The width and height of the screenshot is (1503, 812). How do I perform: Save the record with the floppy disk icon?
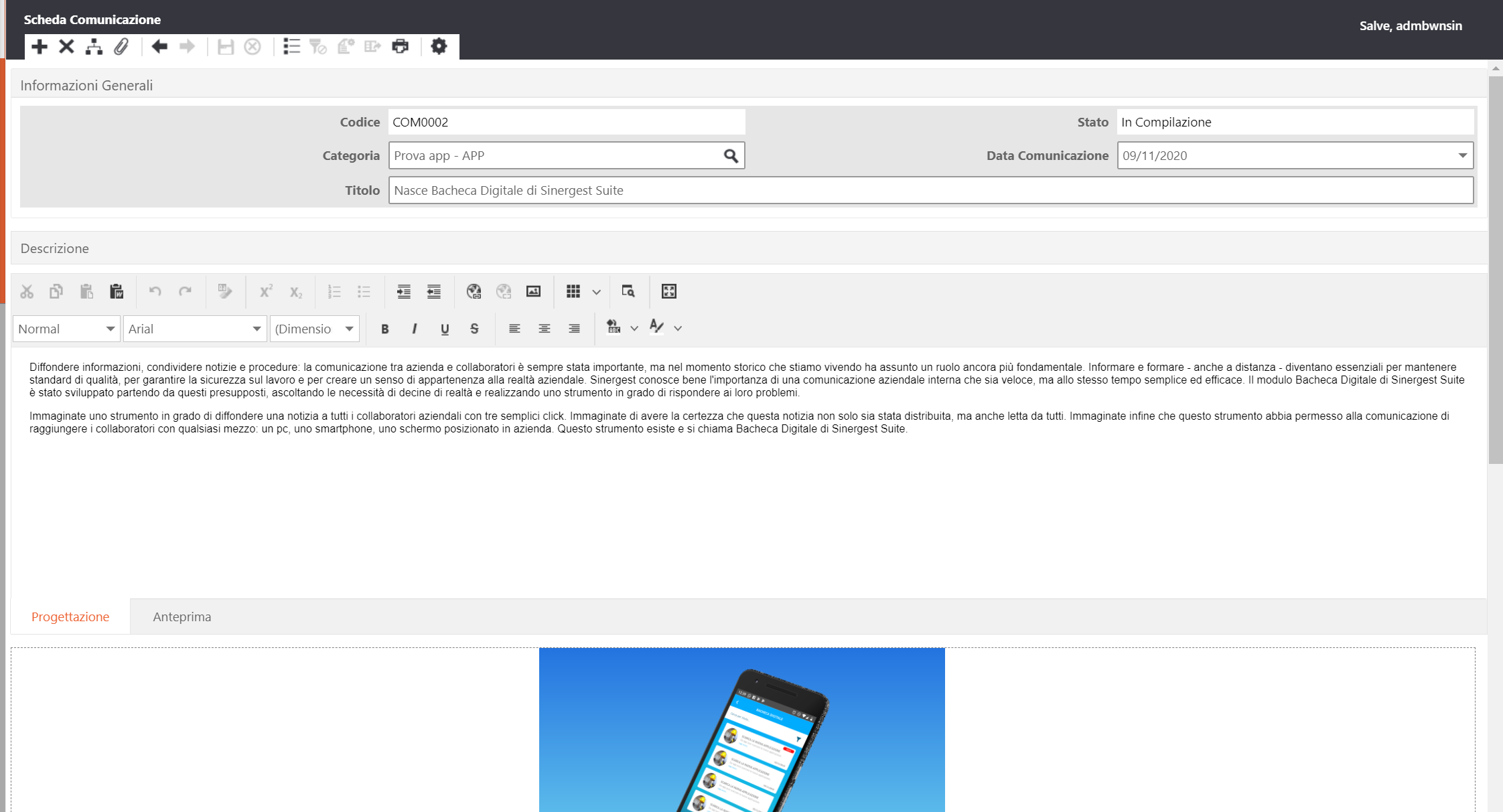[225, 46]
